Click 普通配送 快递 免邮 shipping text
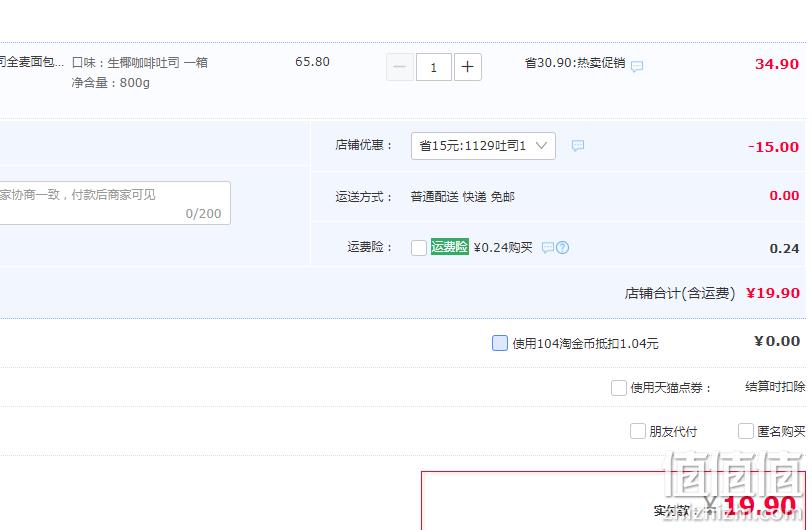 tap(462, 197)
